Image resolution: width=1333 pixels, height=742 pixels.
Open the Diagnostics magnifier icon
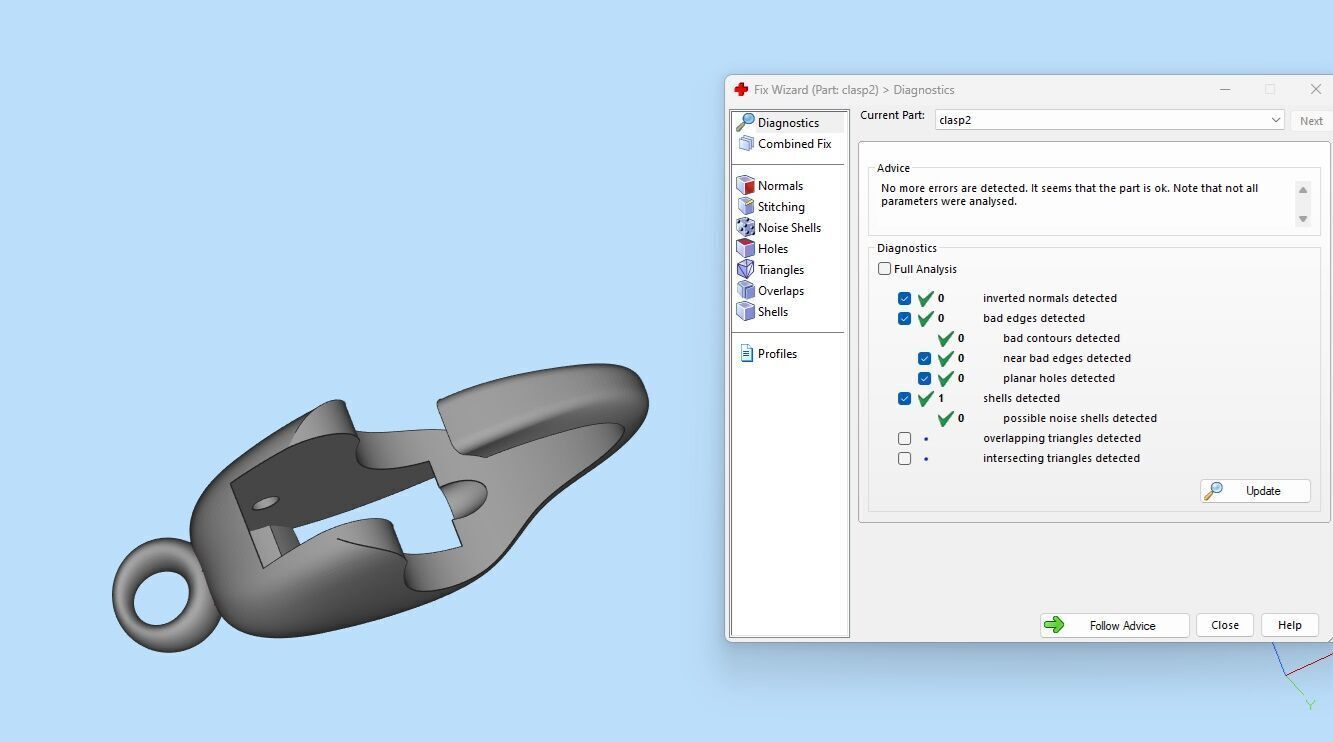(x=745, y=122)
